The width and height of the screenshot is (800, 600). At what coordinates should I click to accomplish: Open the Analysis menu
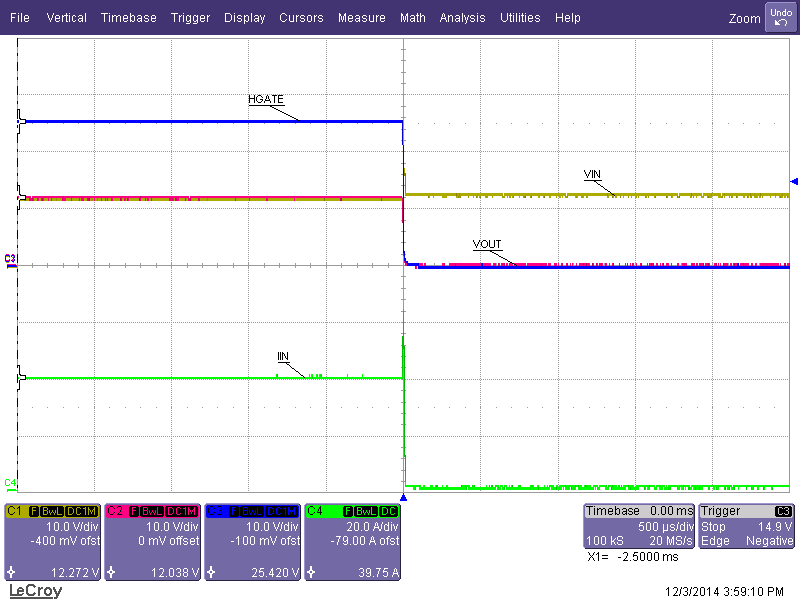pos(462,17)
